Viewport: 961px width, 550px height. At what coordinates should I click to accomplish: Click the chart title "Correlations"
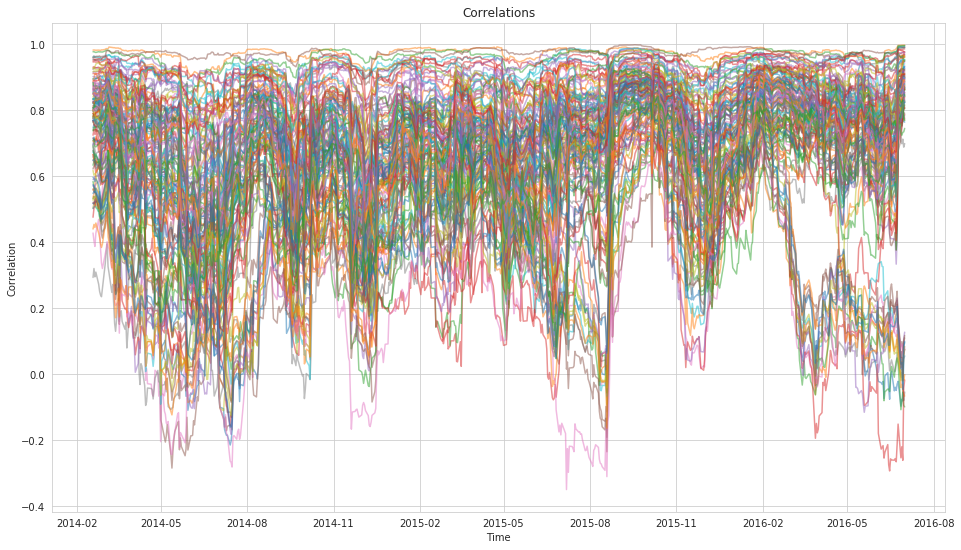[x=498, y=13]
